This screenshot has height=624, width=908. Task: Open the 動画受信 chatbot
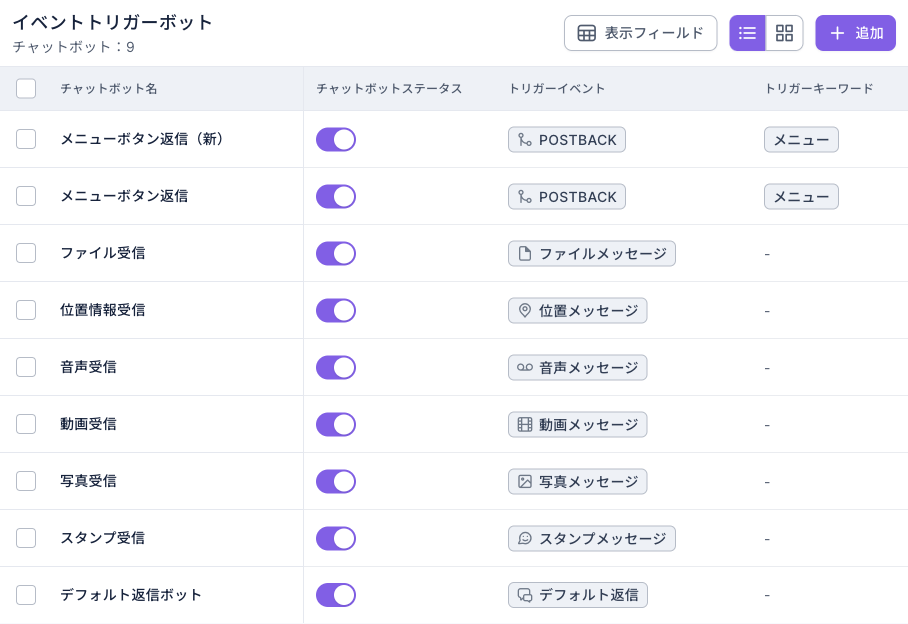point(89,424)
